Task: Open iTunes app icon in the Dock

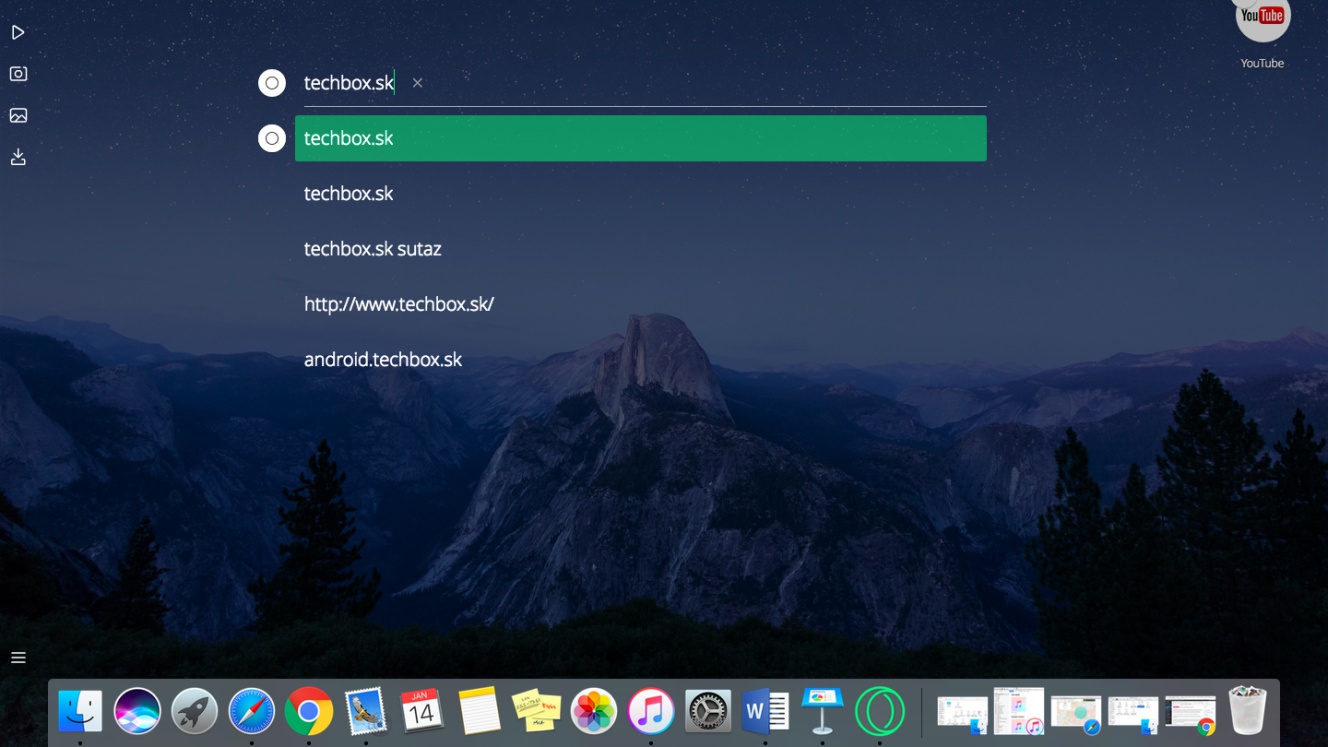Action: [651, 711]
